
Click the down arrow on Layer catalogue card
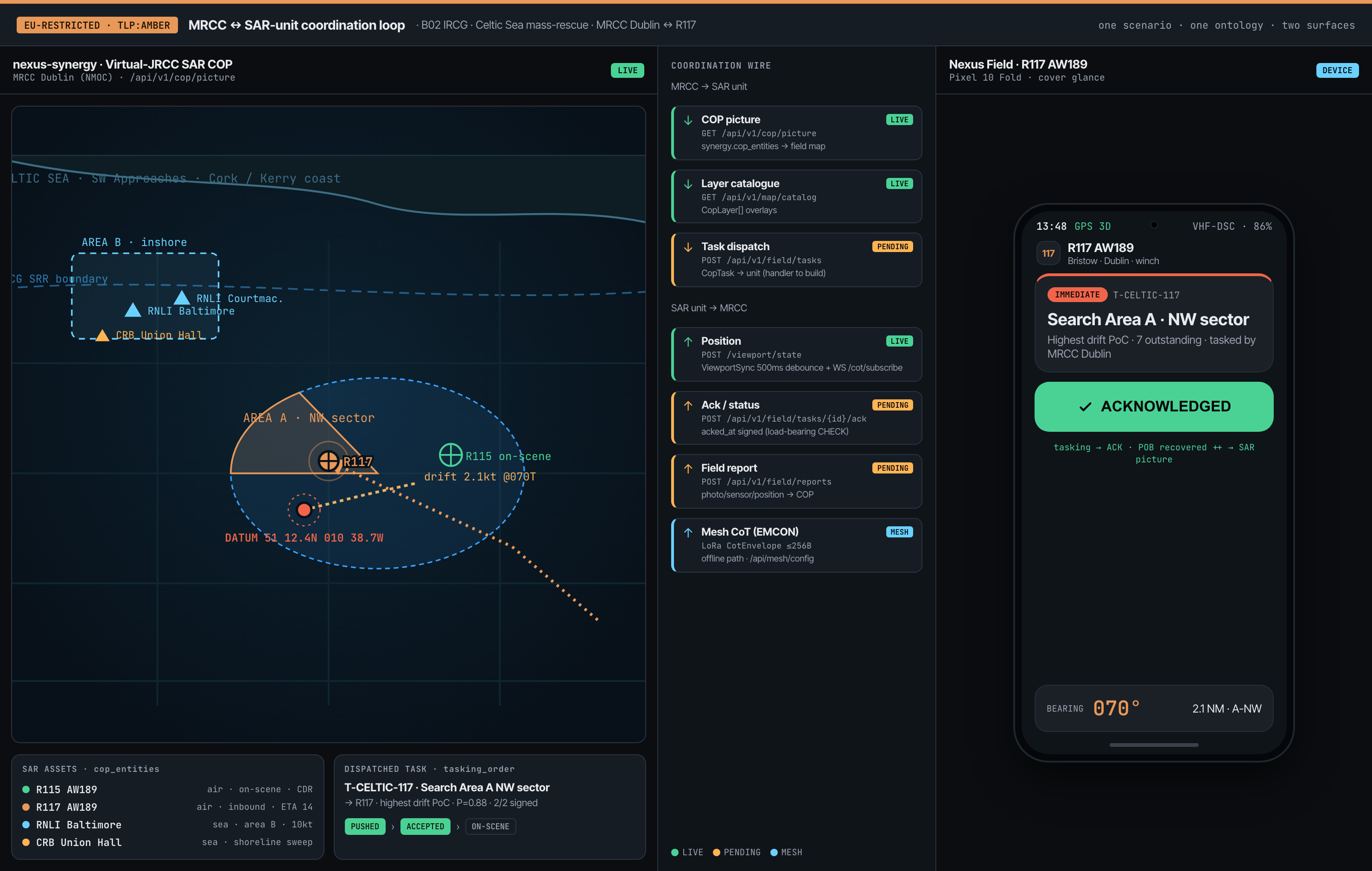(688, 184)
